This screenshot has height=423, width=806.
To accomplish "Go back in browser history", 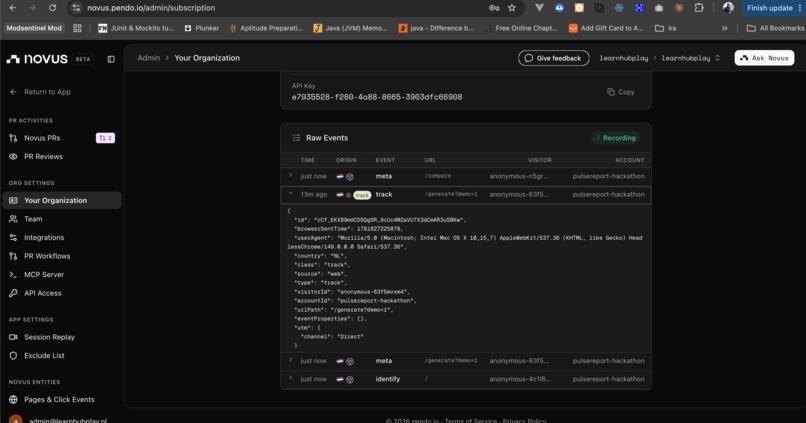I will [x=12, y=8].
